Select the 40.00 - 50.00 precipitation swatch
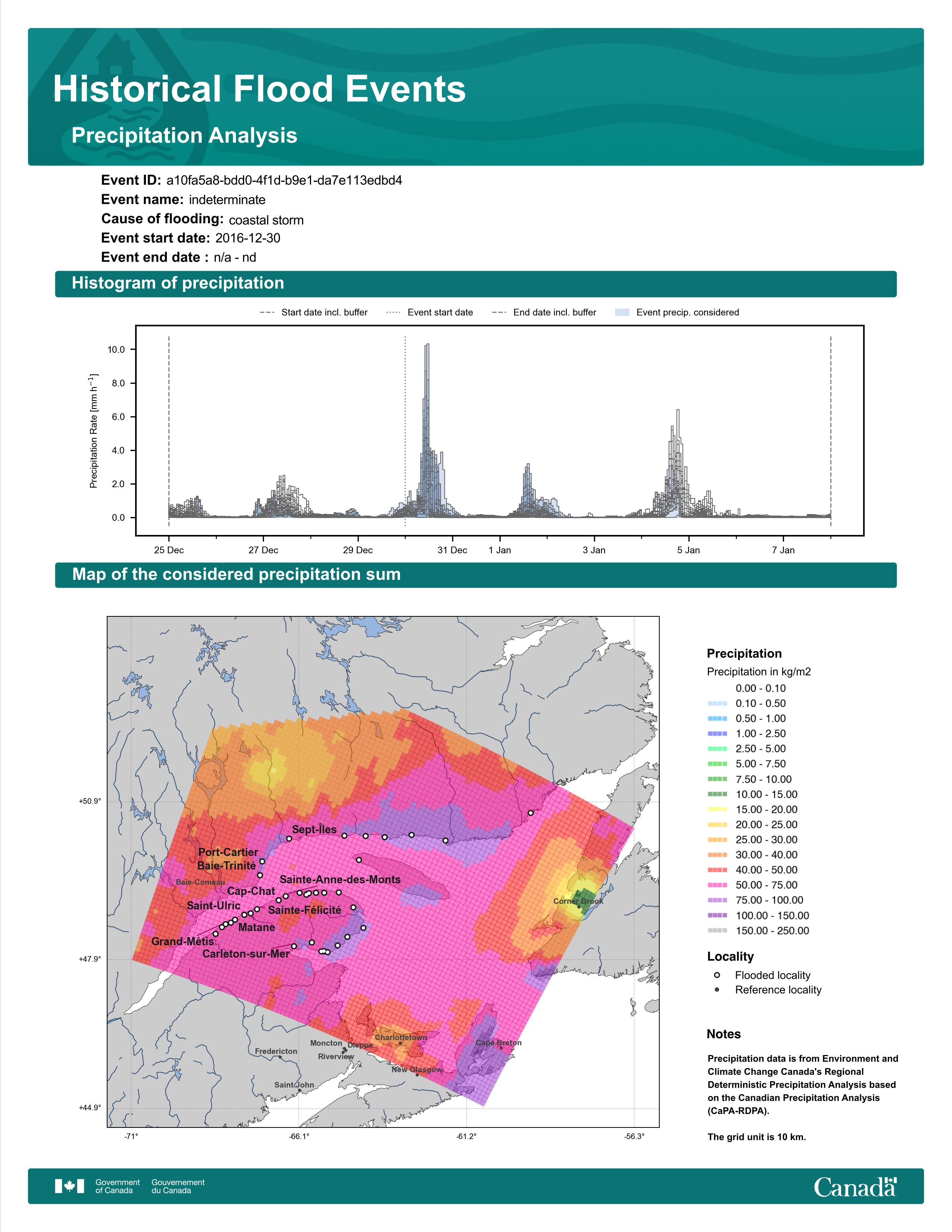Screen dimensions: 952x1232 717,870
